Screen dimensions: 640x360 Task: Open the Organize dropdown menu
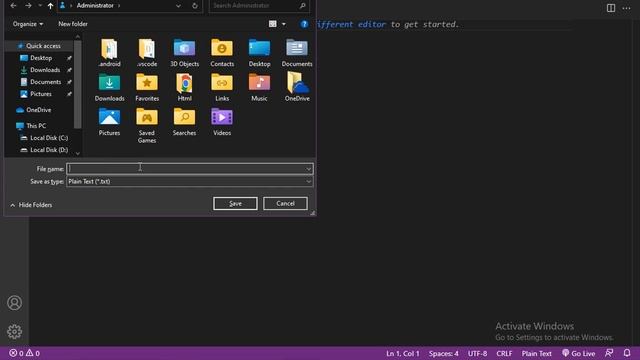28,24
